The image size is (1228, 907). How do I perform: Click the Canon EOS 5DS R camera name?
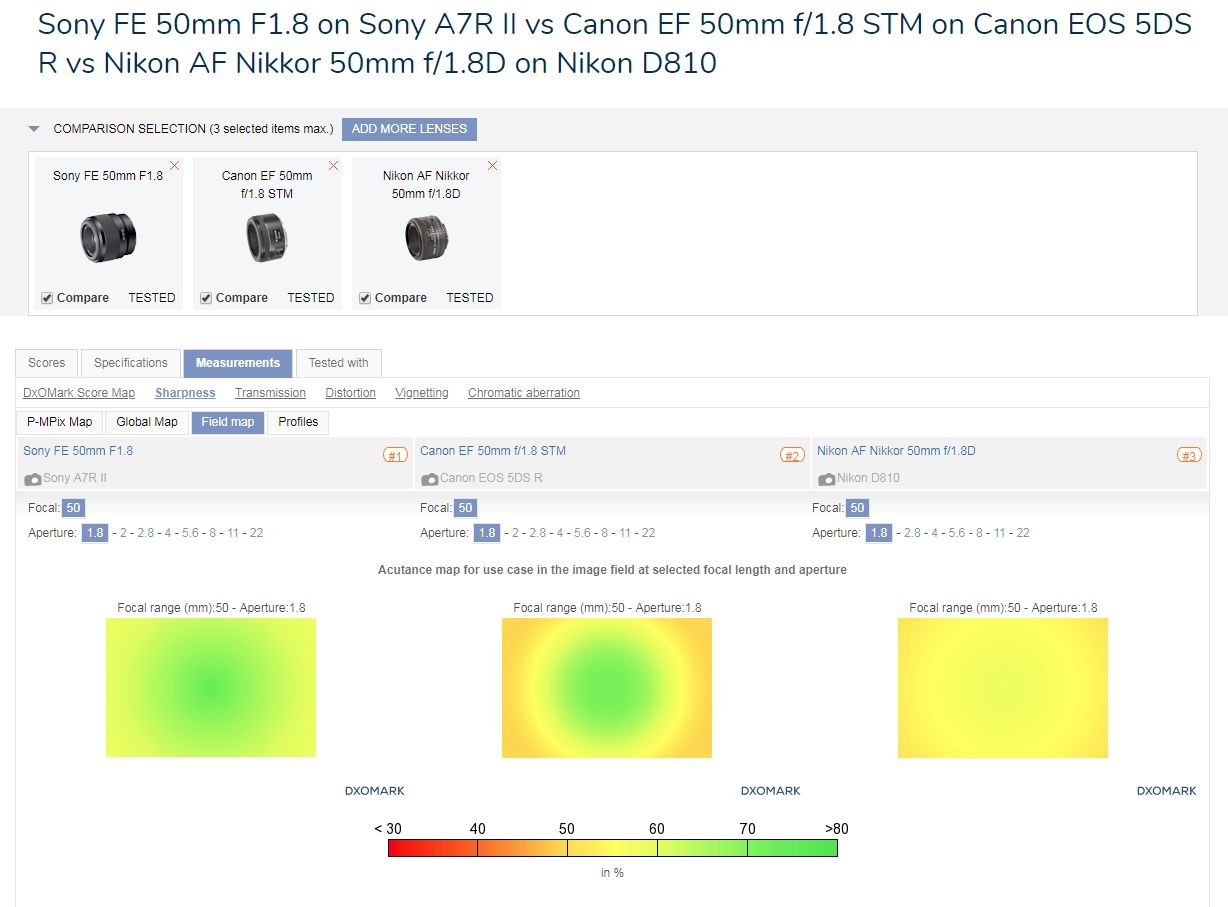click(x=491, y=478)
